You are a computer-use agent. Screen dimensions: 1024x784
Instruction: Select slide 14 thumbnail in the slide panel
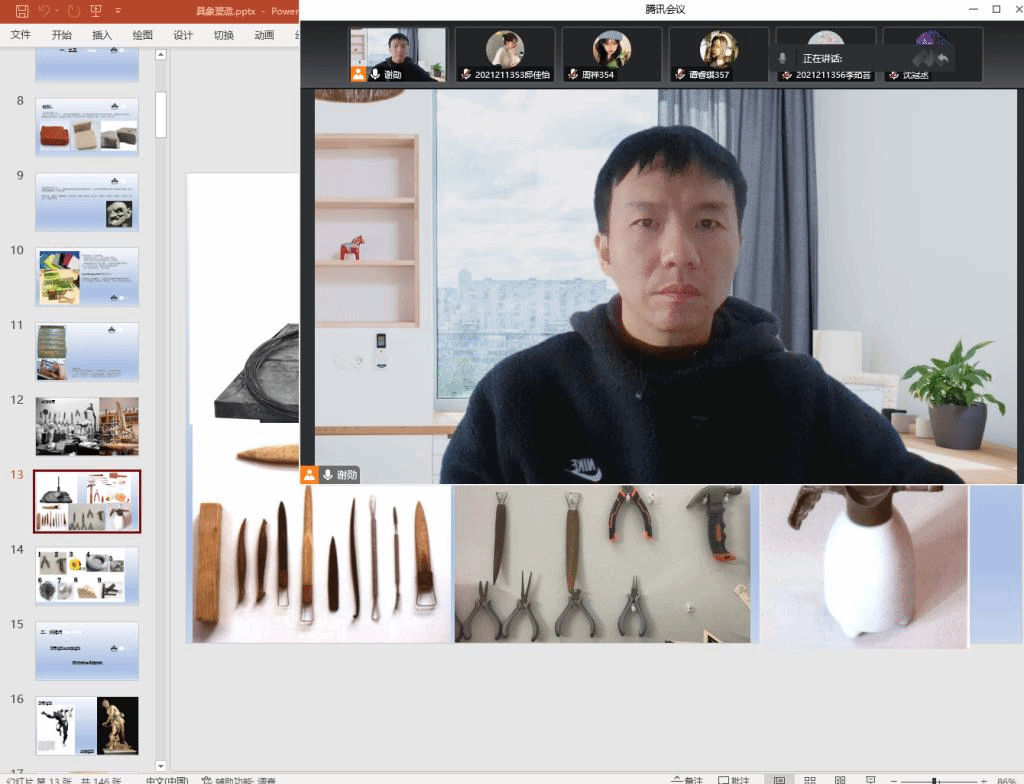(x=87, y=575)
